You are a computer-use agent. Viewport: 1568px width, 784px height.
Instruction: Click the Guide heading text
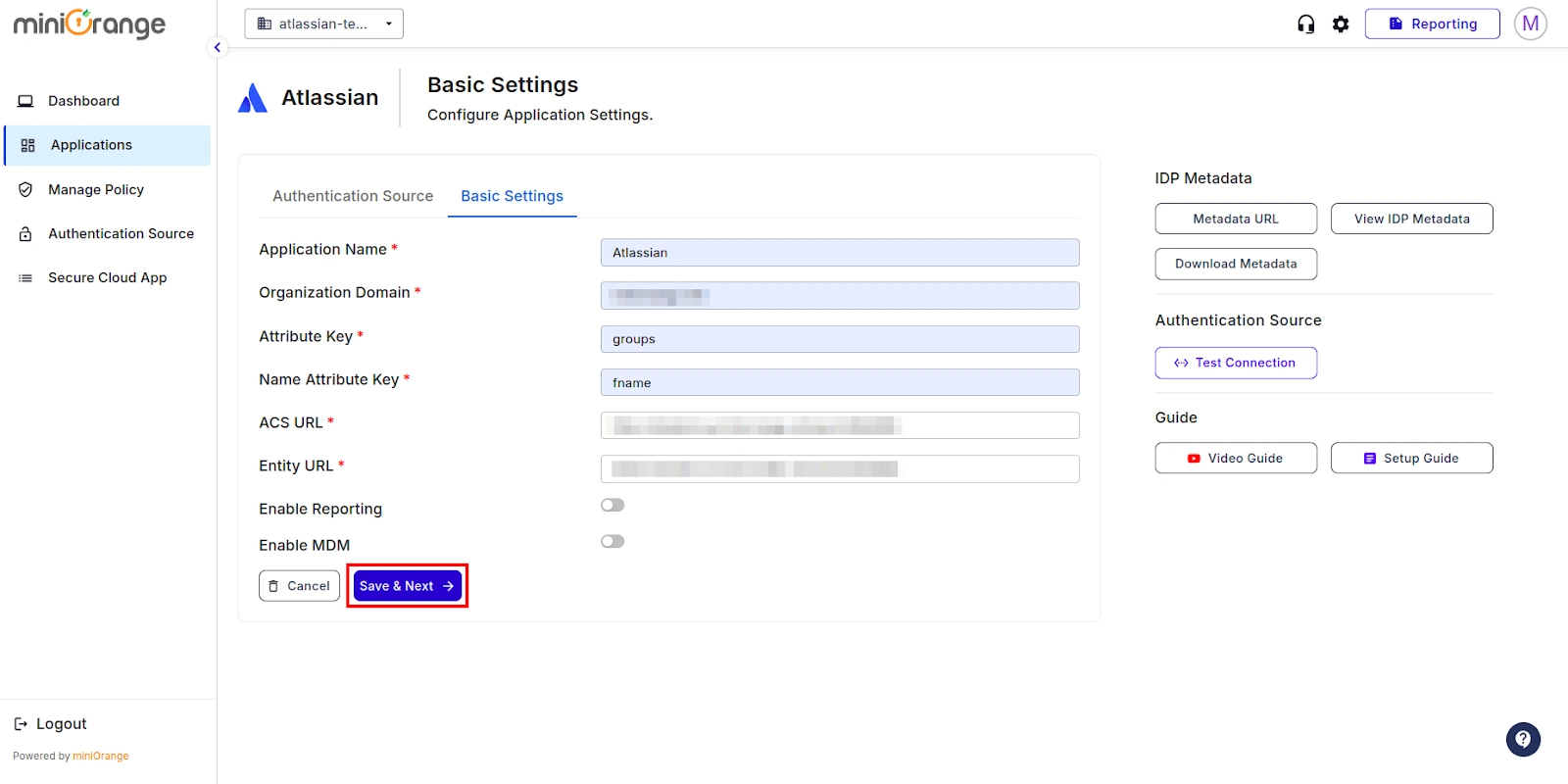[x=1176, y=417]
